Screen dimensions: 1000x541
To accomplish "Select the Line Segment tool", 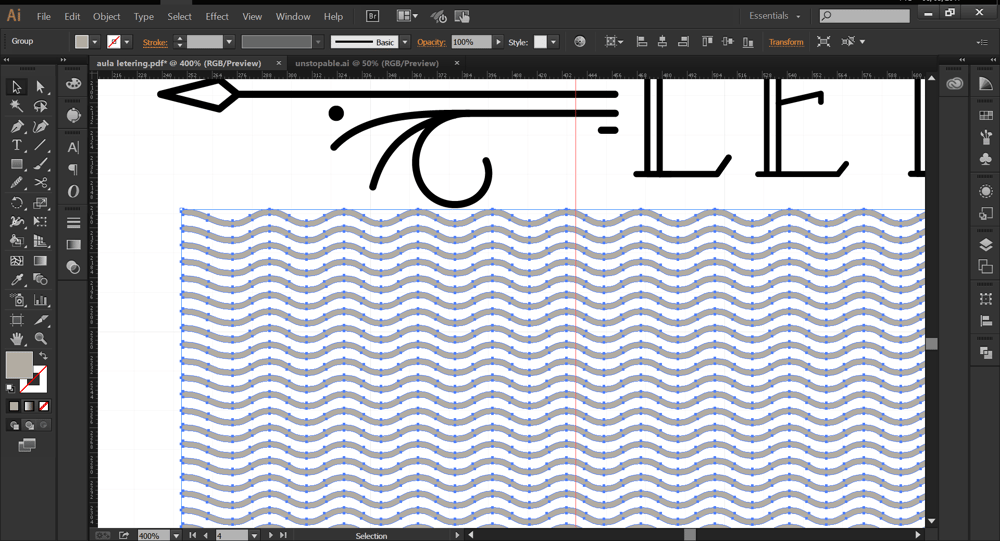I will coord(41,145).
